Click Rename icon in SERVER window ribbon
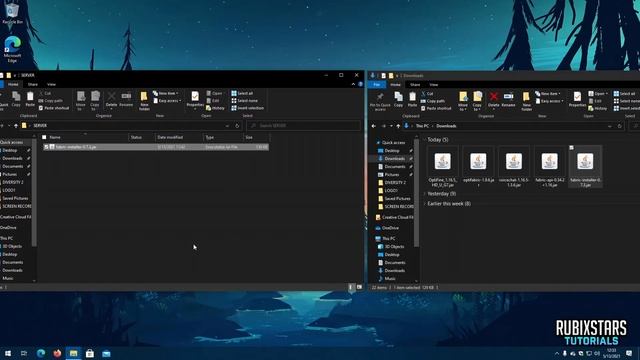Screen dimensions: 640x360 [126, 99]
